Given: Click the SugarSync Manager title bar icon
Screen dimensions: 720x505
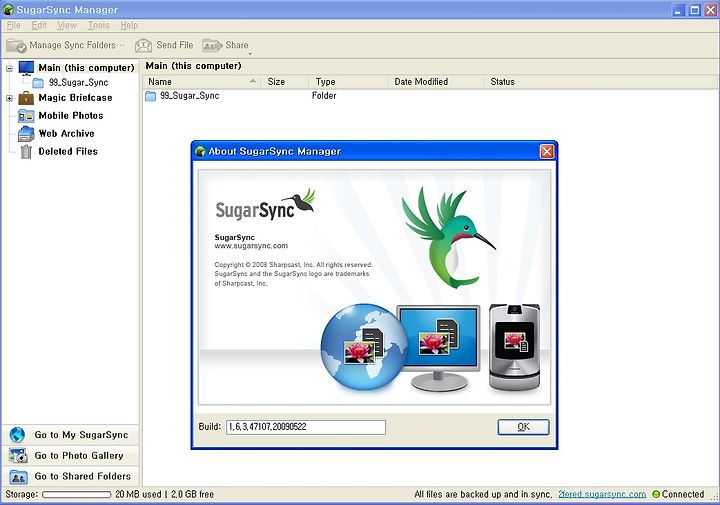Looking at the screenshot, I should pos(8,10).
